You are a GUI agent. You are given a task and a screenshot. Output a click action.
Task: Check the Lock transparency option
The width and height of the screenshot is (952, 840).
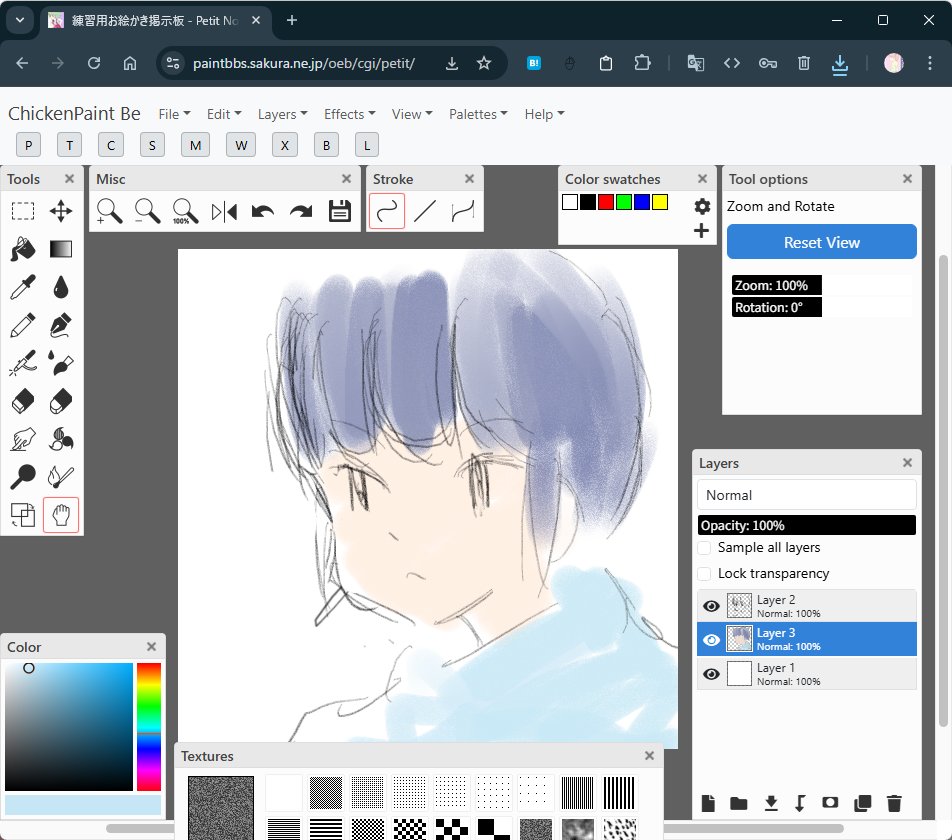point(704,574)
